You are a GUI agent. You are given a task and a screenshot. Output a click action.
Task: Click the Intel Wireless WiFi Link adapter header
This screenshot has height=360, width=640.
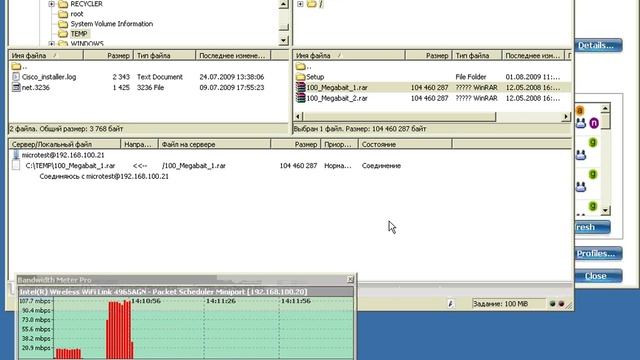[x=186, y=292]
